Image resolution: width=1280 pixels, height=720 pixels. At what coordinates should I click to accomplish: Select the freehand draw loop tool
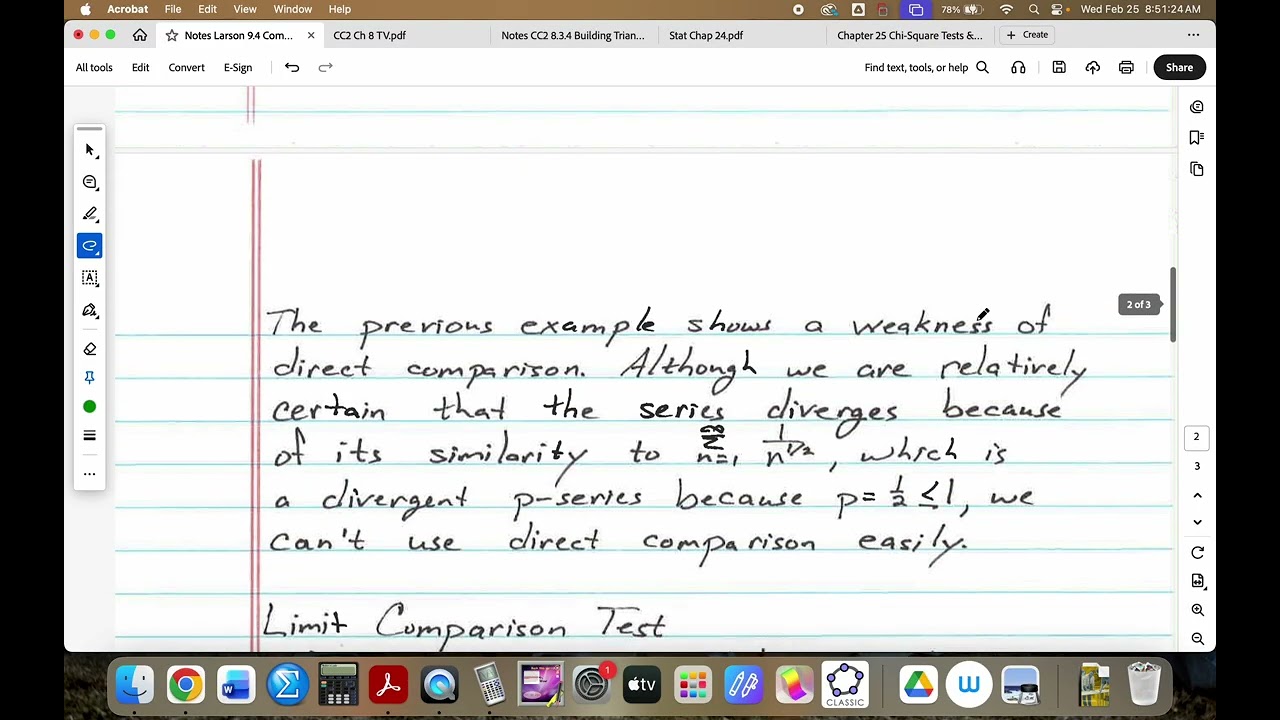[x=89, y=246]
